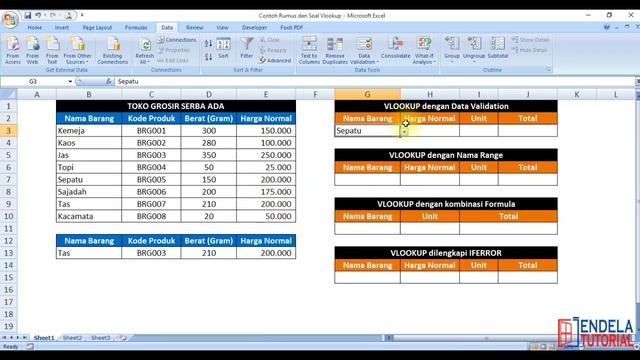
Task: Click last sheet navigation arrow
Action: (x=24, y=338)
